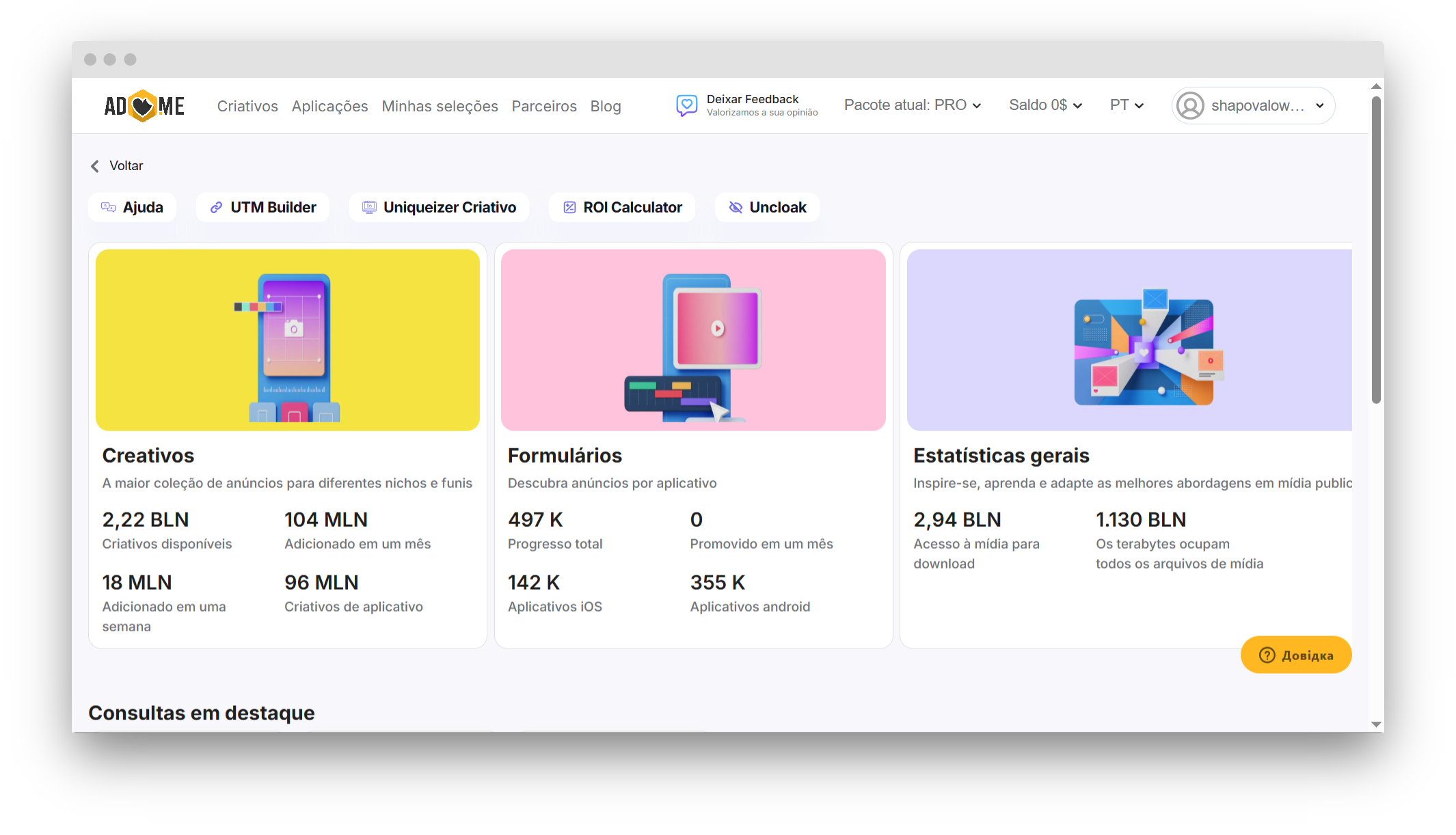1456x835 pixels.
Task: Click the AdHeart logo icon
Action: [x=144, y=106]
